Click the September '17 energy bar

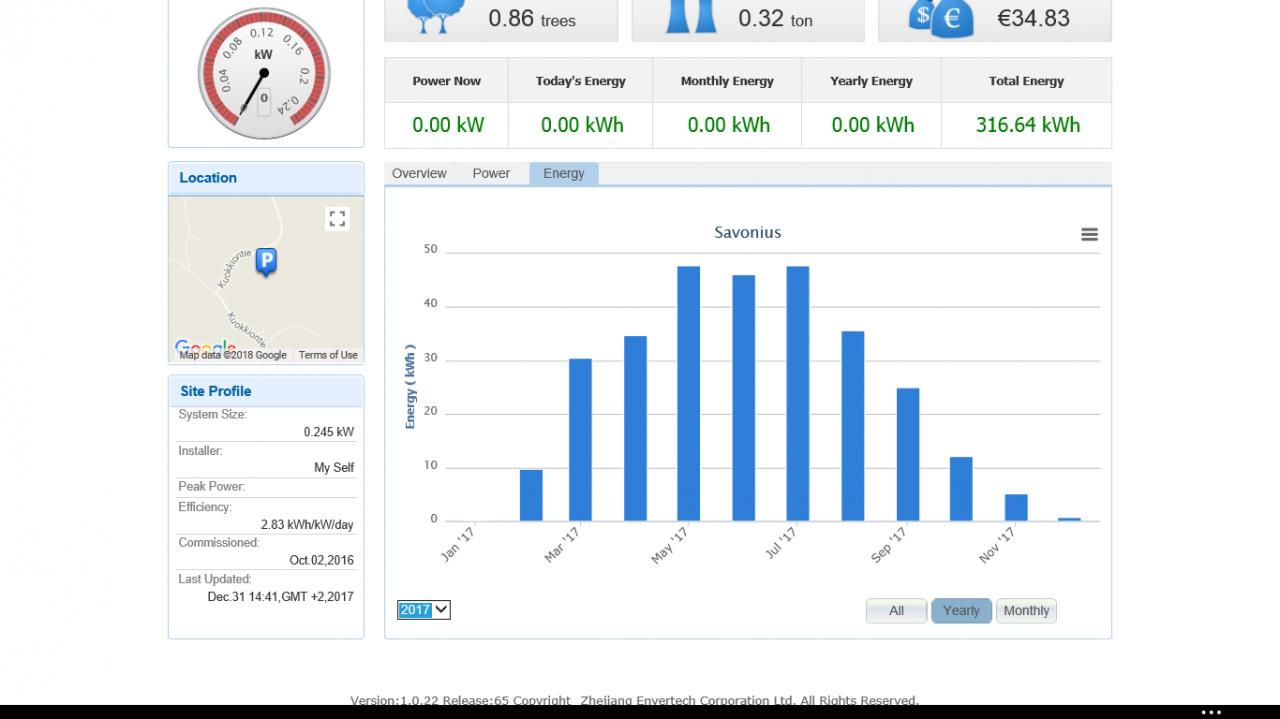pyautogui.click(x=907, y=454)
